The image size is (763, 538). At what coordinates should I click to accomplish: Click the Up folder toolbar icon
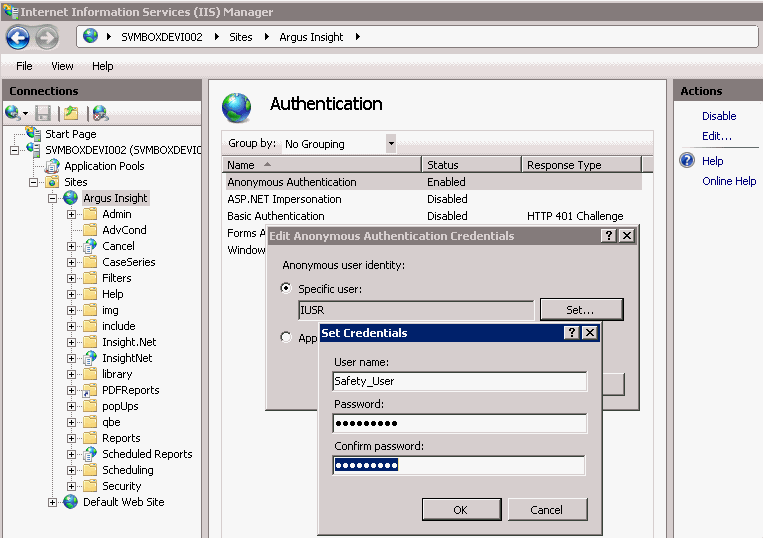71,113
